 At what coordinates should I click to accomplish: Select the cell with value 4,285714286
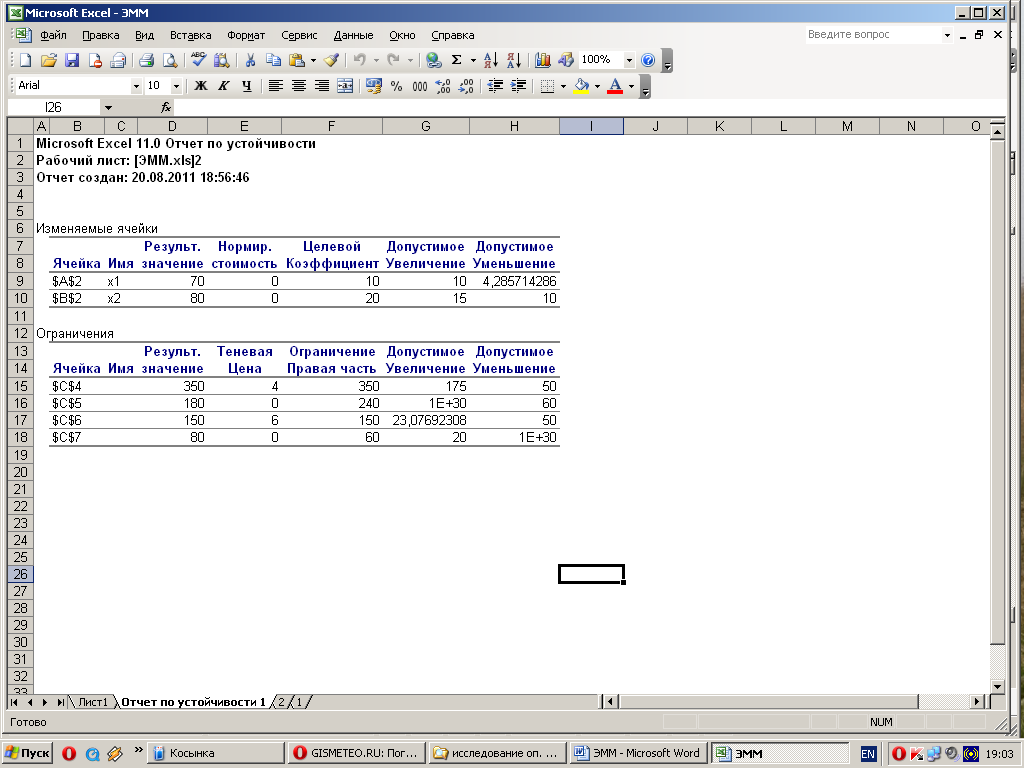pyautogui.click(x=515, y=281)
